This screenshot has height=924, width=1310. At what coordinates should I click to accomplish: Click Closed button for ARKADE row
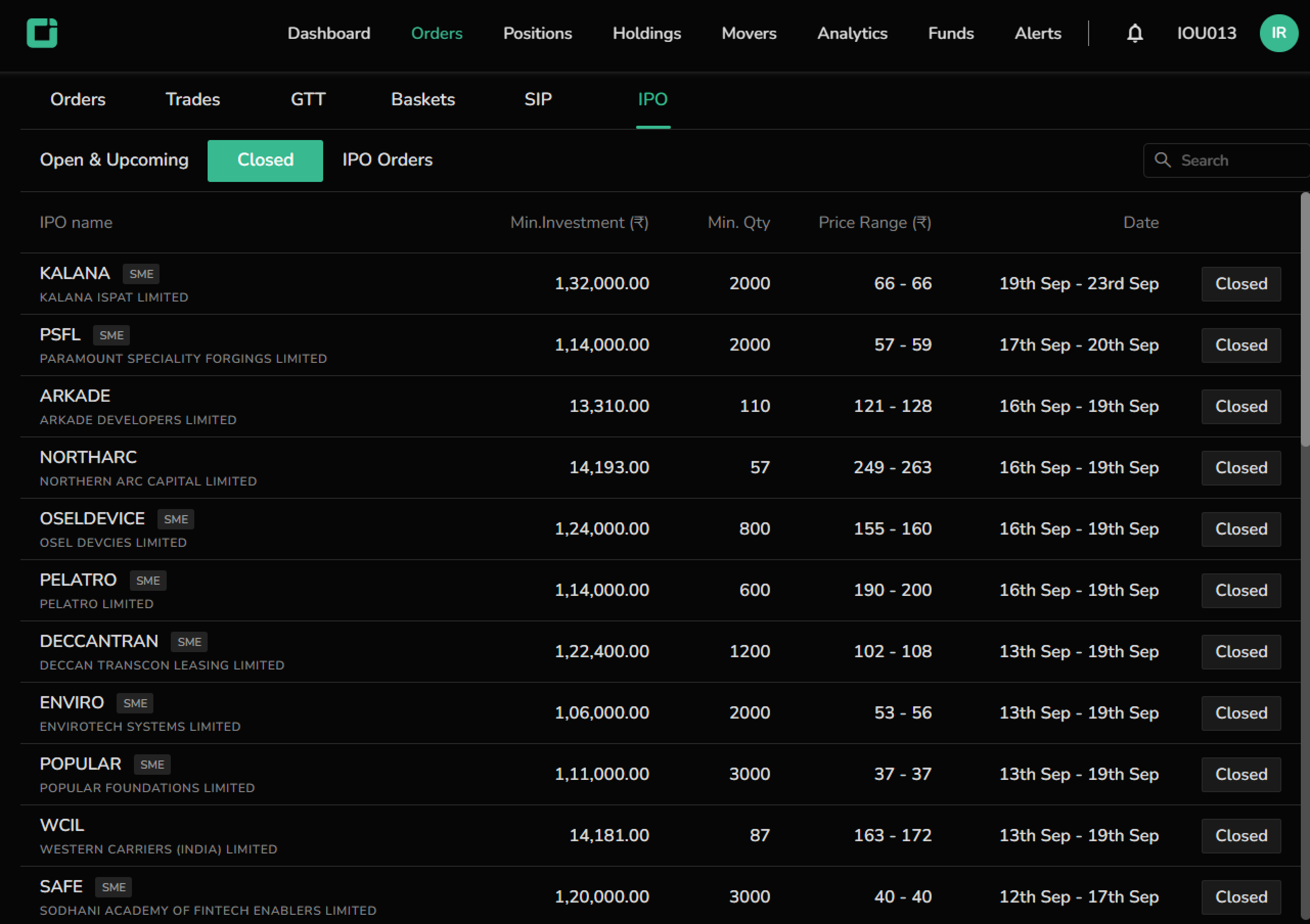[1241, 406]
